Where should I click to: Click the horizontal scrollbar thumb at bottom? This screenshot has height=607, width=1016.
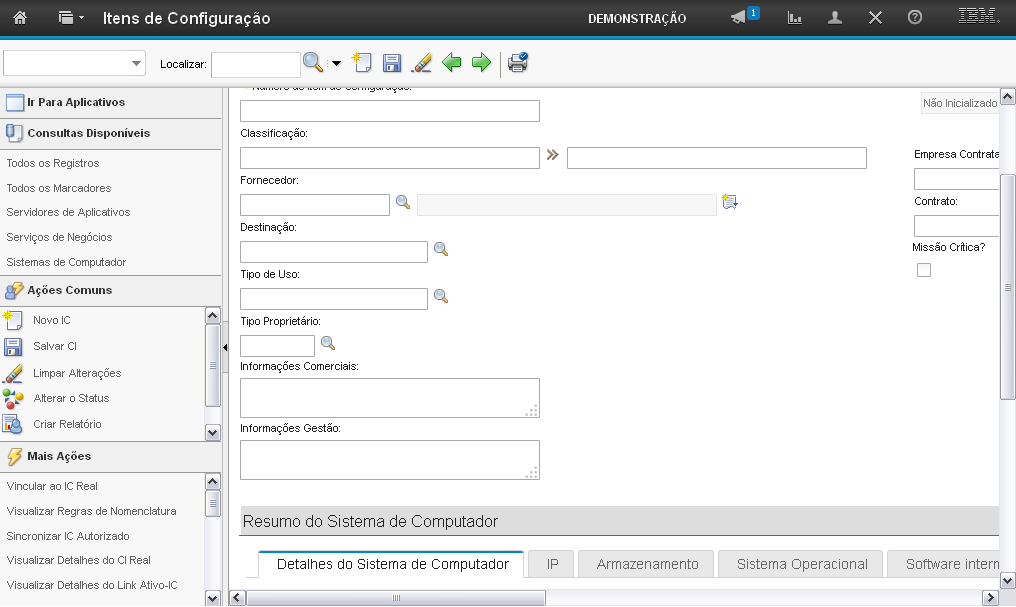[x=396, y=598]
